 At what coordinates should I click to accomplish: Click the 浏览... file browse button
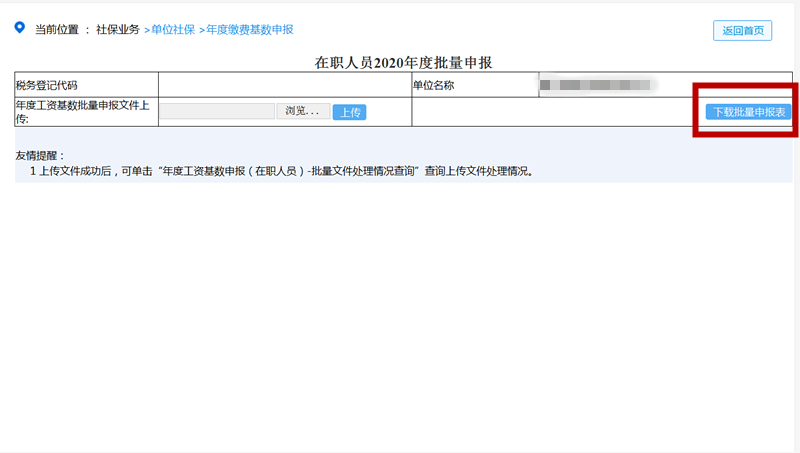tap(303, 111)
